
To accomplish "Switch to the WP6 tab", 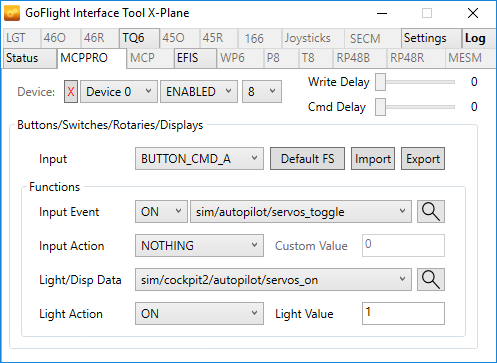I will [240, 58].
